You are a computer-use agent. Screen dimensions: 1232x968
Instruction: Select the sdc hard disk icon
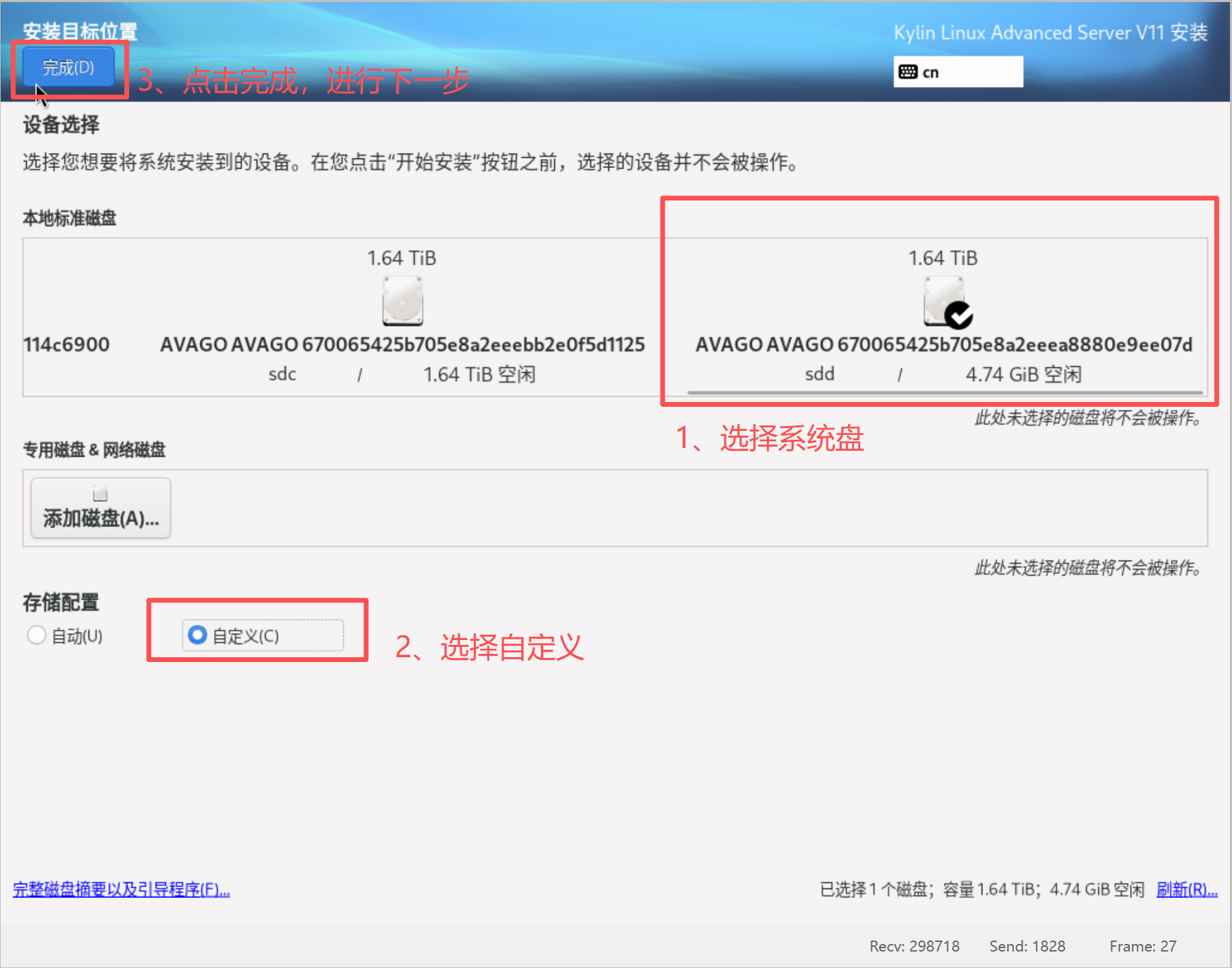point(403,301)
